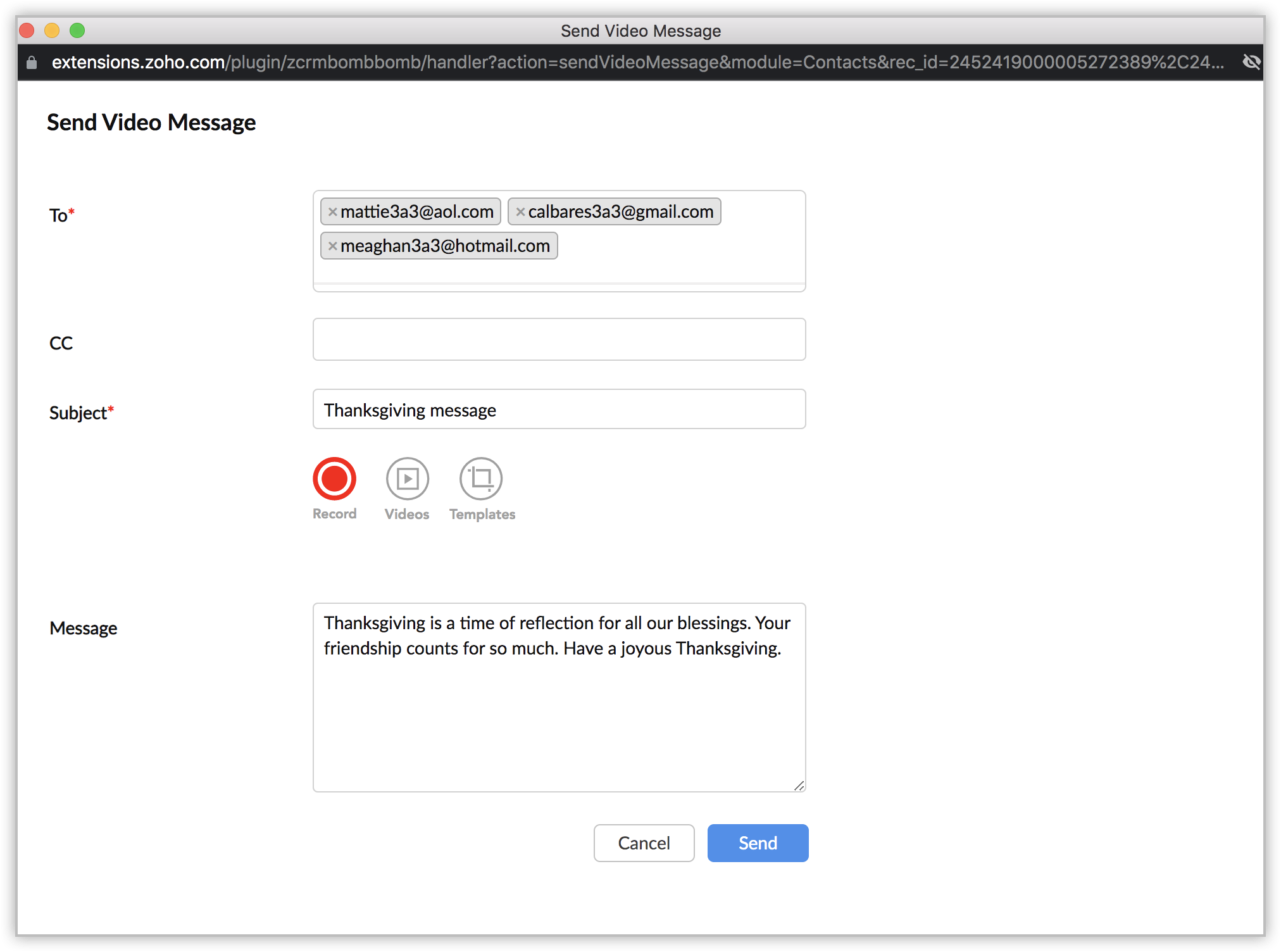Click the red Record button icon
The image size is (1281, 952).
[x=334, y=479]
